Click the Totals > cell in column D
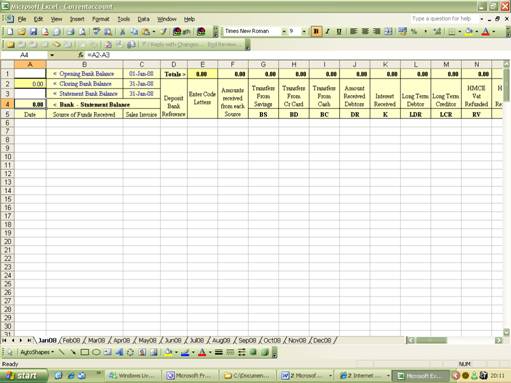Image resolution: width=511 pixels, height=383 pixels. pyautogui.click(x=174, y=74)
